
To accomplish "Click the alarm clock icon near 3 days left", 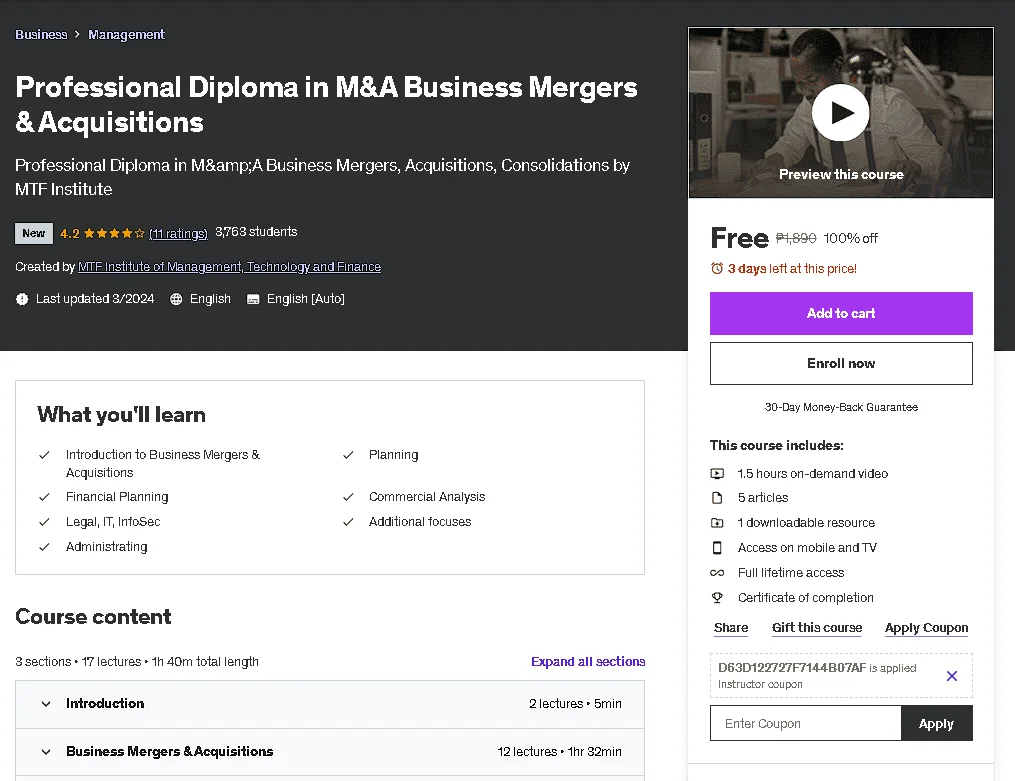I will 717,269.
